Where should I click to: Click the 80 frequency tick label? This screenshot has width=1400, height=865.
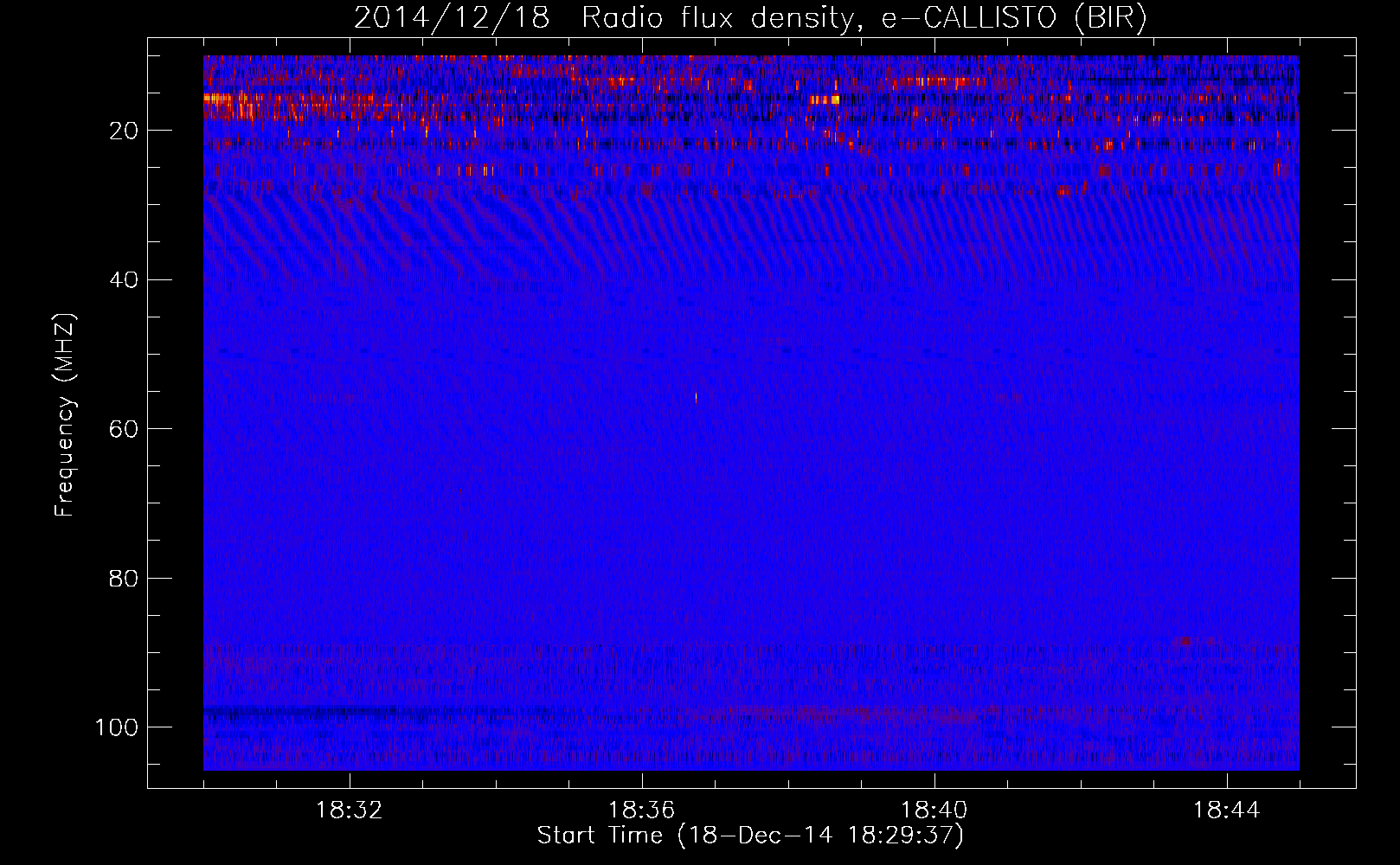125,578
